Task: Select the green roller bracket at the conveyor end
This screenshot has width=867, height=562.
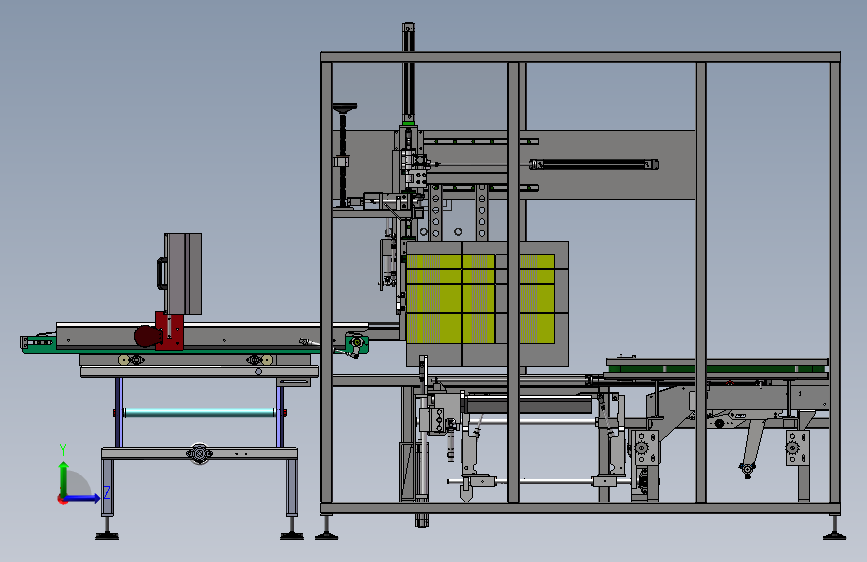Action: [x=357, y=344]
